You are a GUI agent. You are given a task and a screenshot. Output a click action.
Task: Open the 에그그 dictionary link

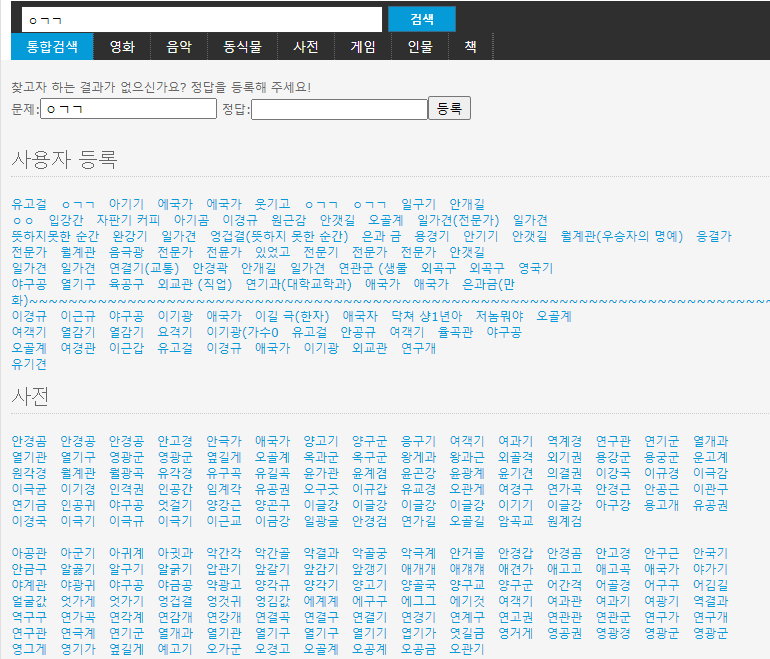[418, 601]
